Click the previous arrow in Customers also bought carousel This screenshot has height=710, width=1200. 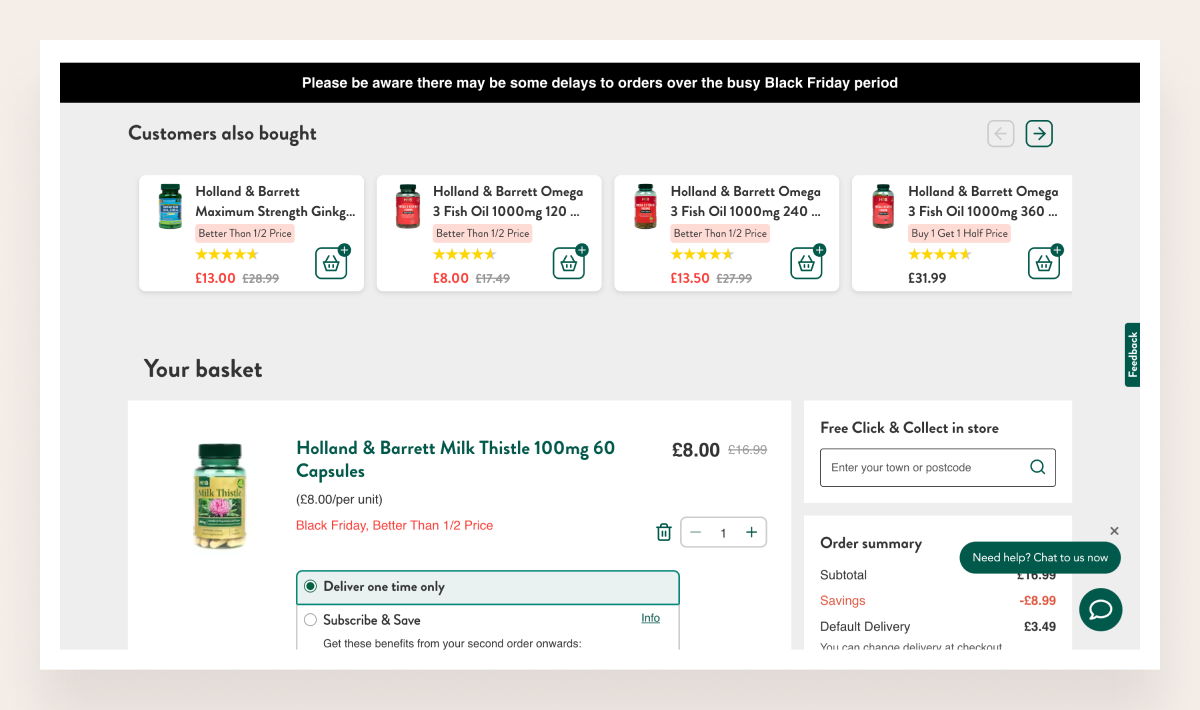pyautogui.click(x=1001, y=133)
